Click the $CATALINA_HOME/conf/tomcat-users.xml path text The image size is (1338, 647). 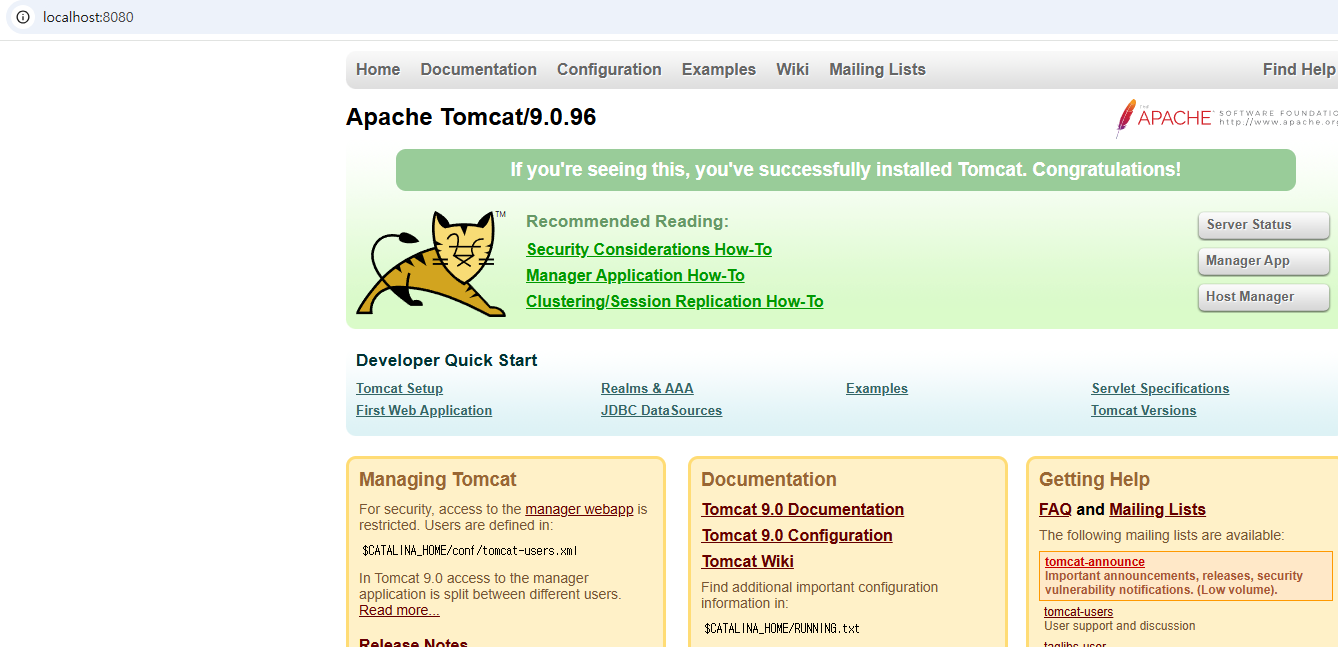tap(469, 550)
